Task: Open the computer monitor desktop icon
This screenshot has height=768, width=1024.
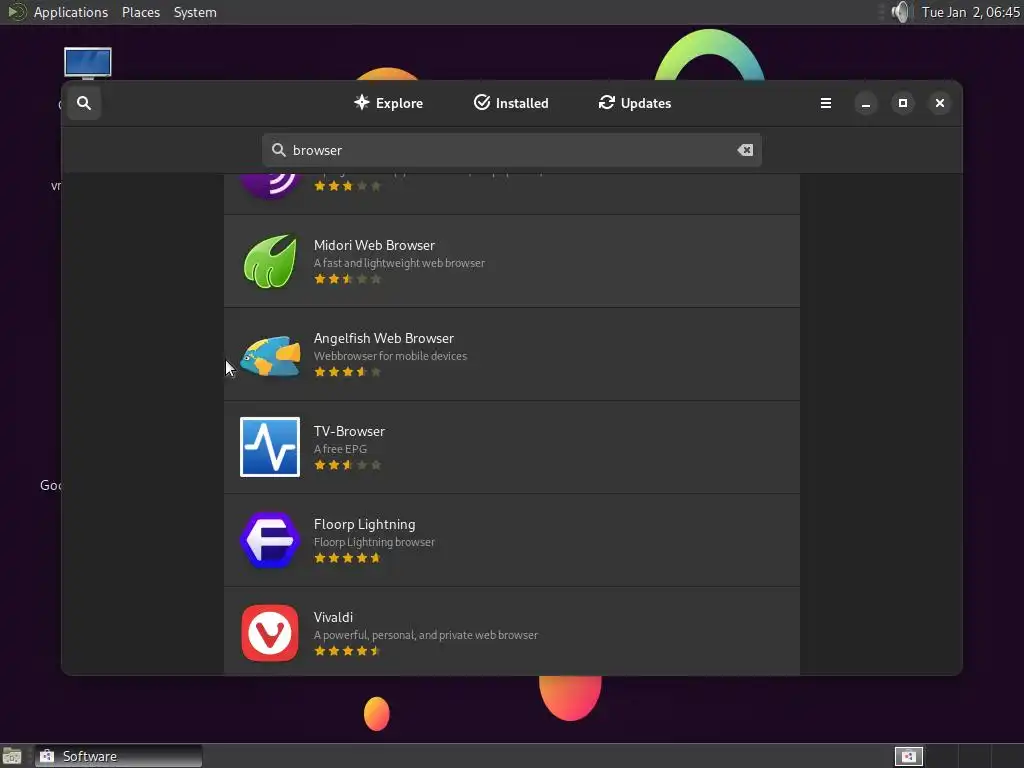Action: [x=88, y=63]
